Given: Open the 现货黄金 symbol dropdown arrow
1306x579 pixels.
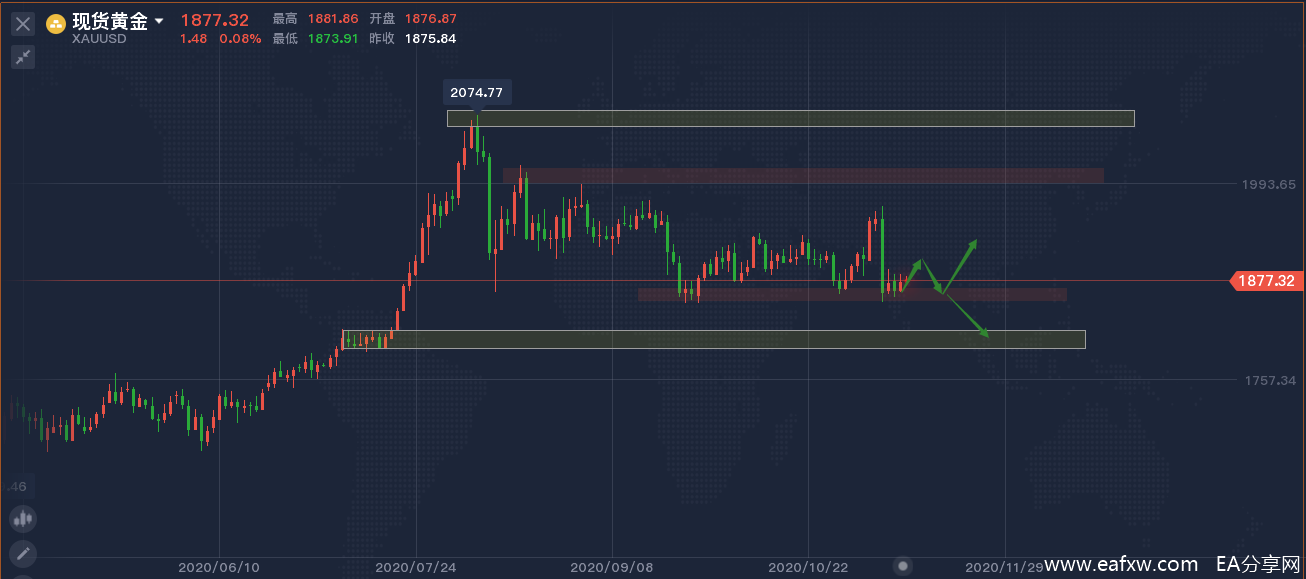Looking at the screenshot, I should click(x=159, y=22).
